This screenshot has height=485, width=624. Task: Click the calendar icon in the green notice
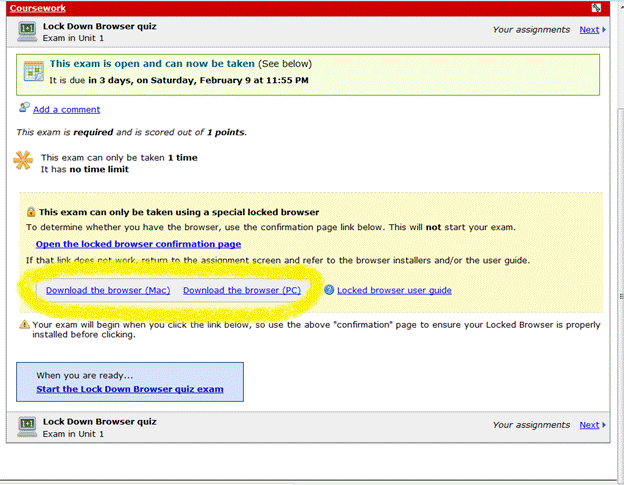tap(34, 71)
